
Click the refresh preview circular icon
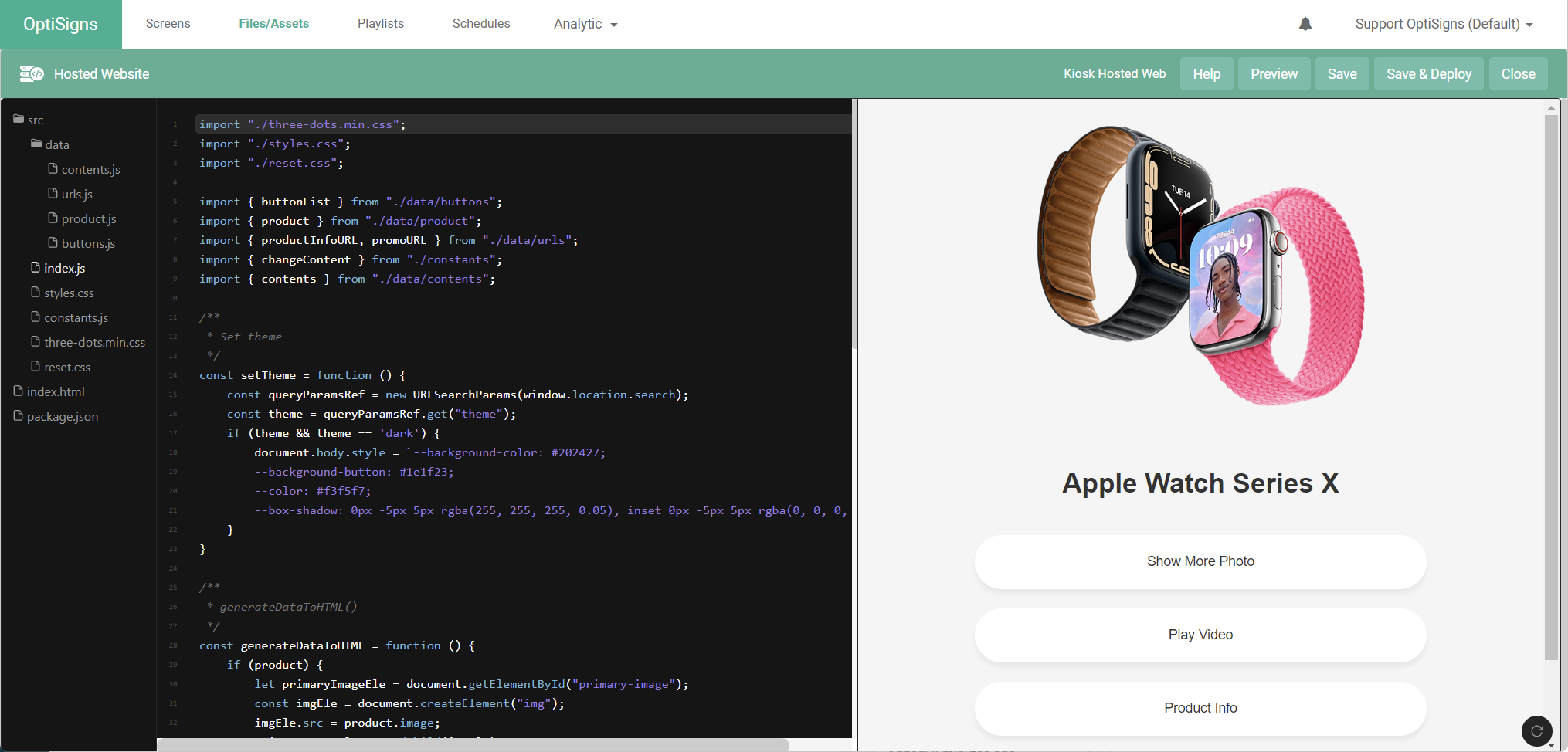click(1536, 730)
